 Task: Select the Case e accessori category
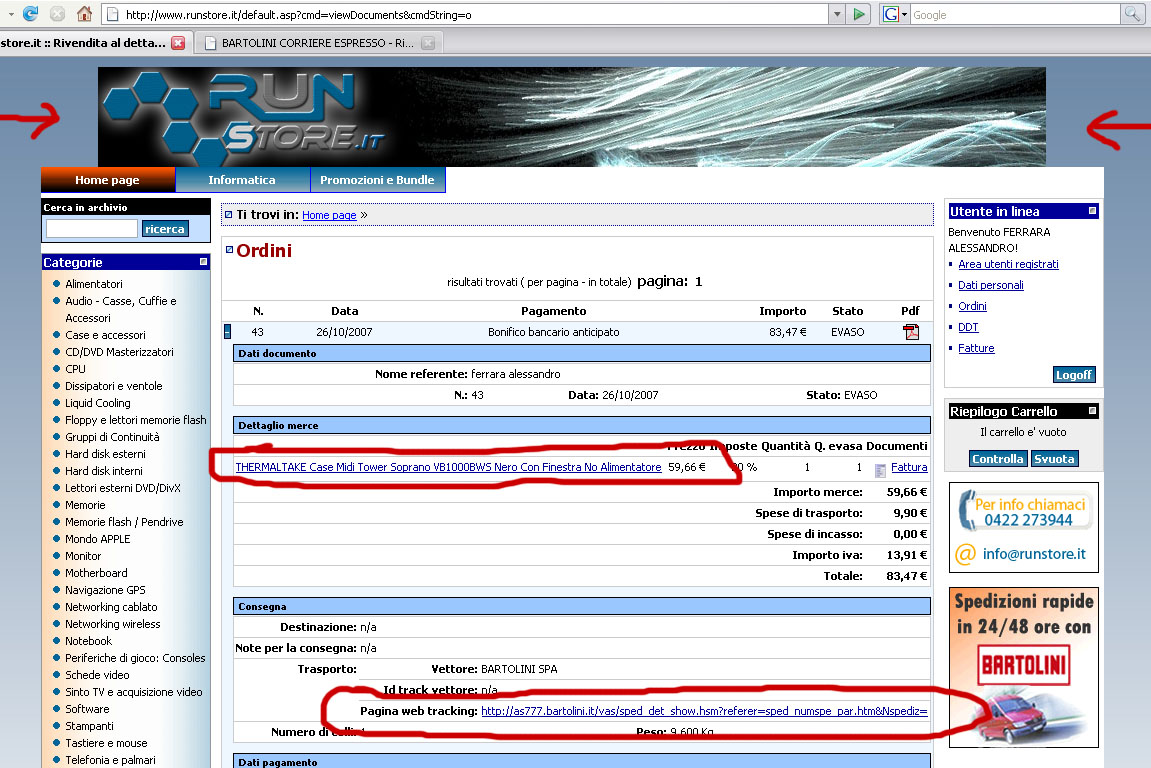[105, 335]
